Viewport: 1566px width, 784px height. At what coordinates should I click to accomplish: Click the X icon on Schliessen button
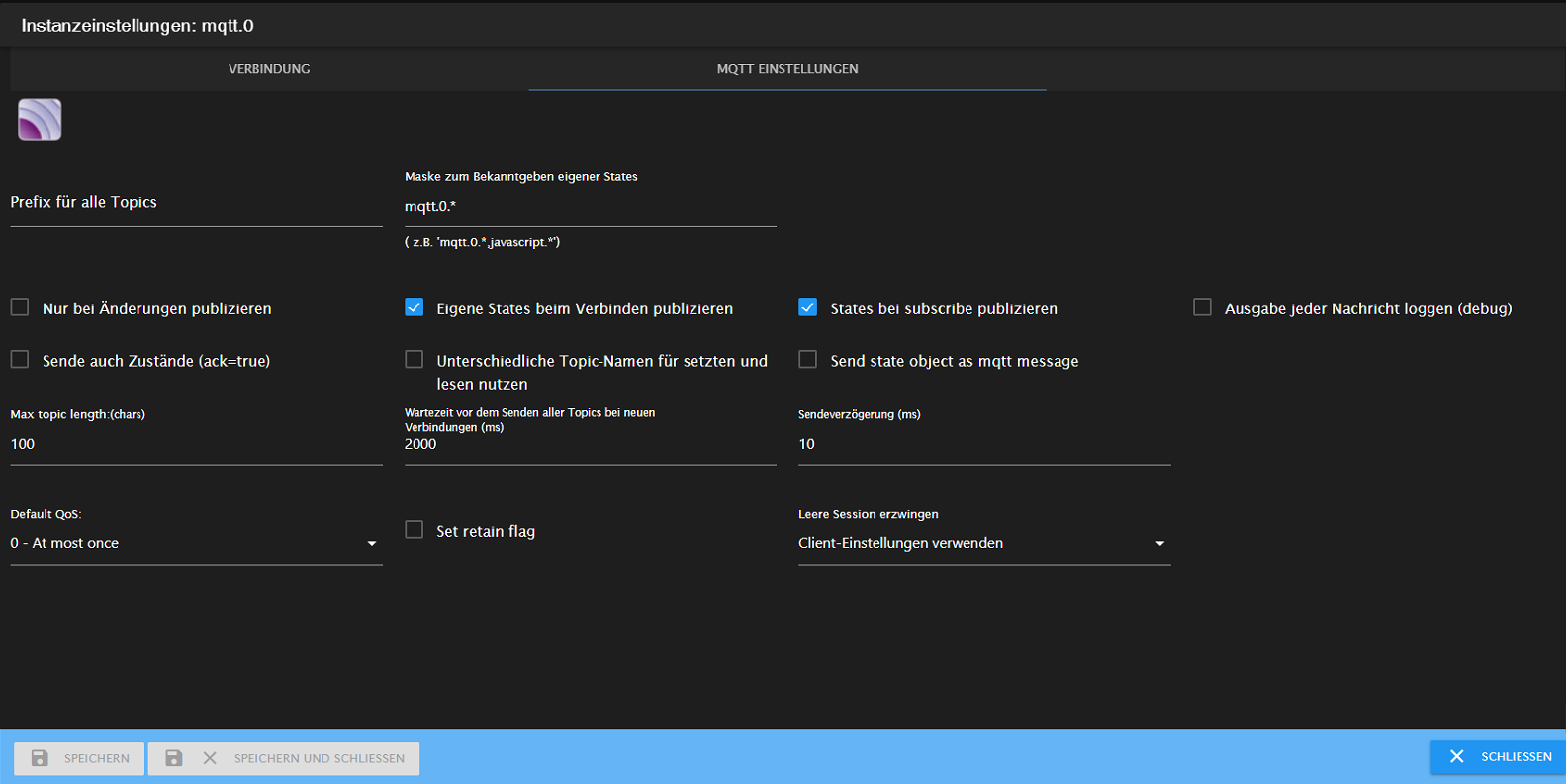pos(1456,756)
